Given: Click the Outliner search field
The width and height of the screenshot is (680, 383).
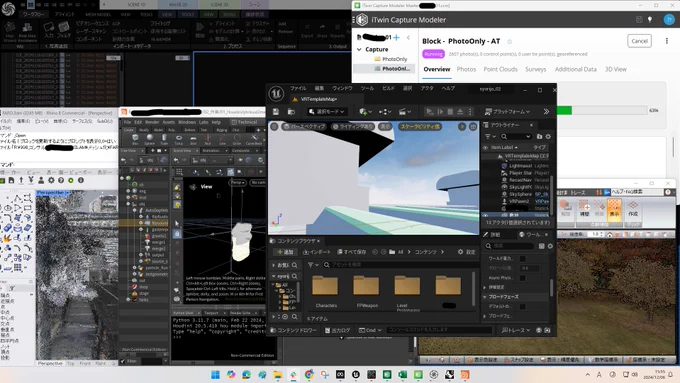Looking at the screenshot, I should [x=515, y=137].
